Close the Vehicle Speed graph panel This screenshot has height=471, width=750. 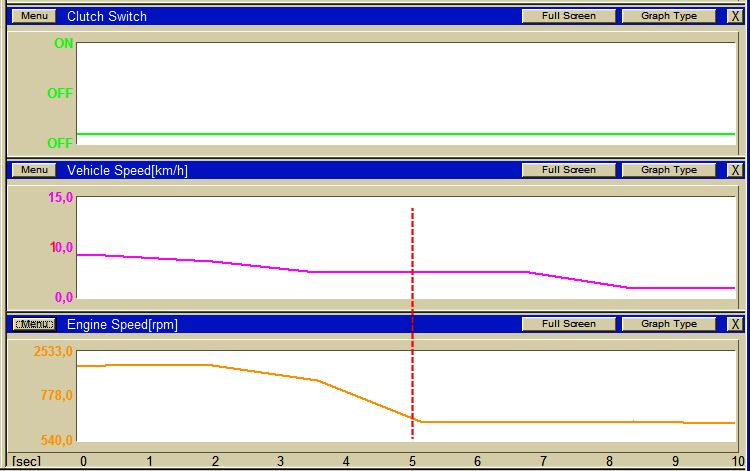point(735,170)
